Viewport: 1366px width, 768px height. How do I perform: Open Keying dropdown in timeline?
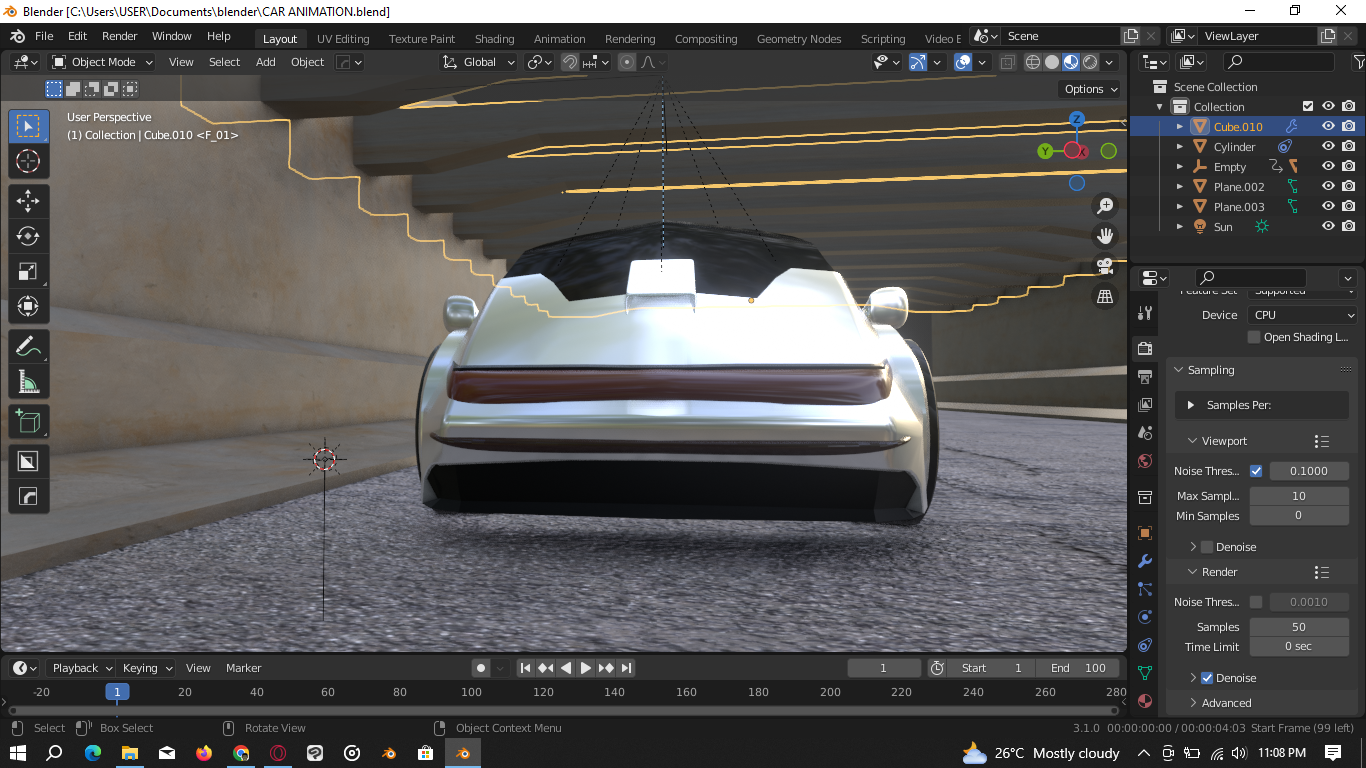[147, 668]
